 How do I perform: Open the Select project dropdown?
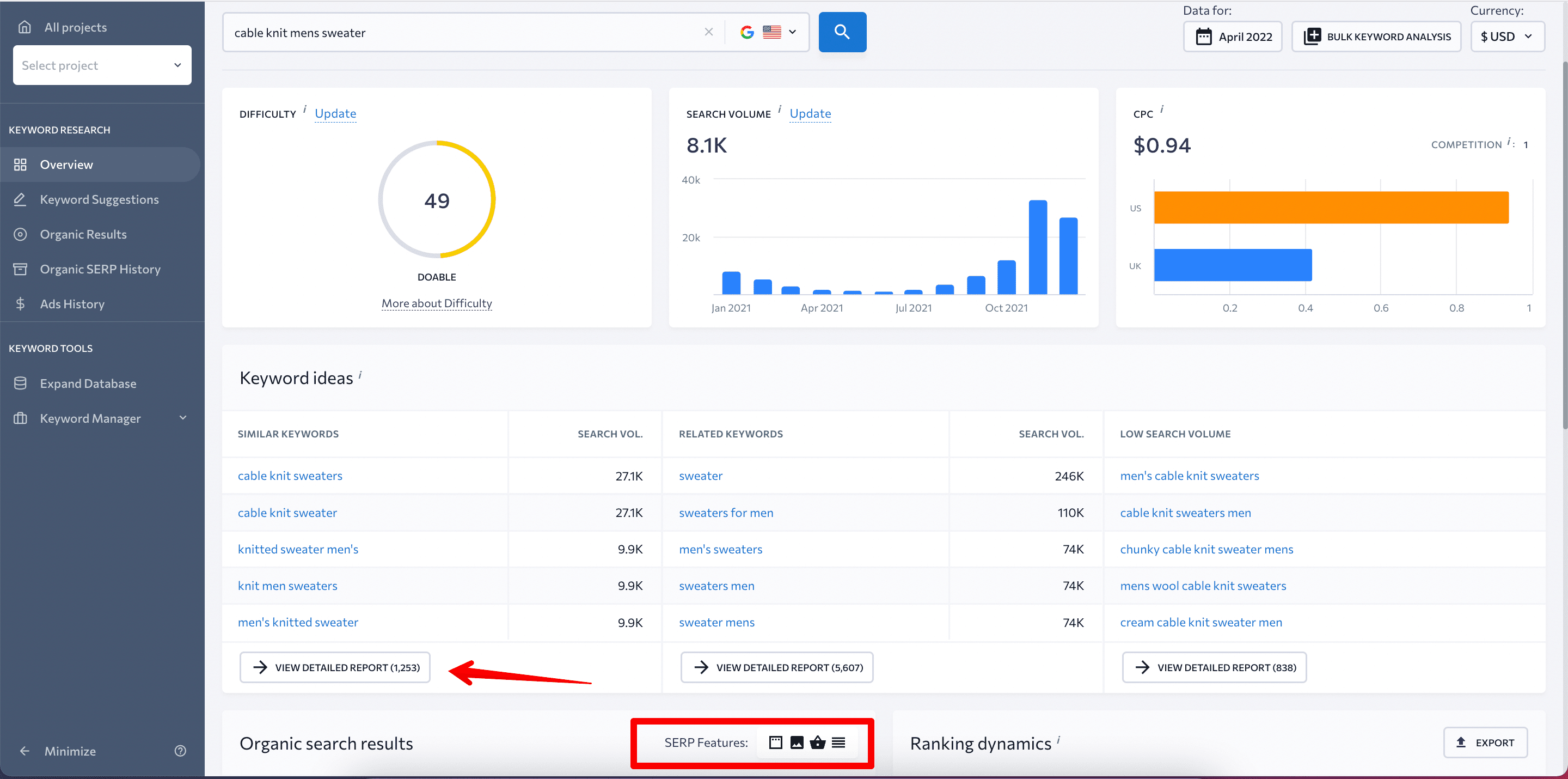point(102,65)
